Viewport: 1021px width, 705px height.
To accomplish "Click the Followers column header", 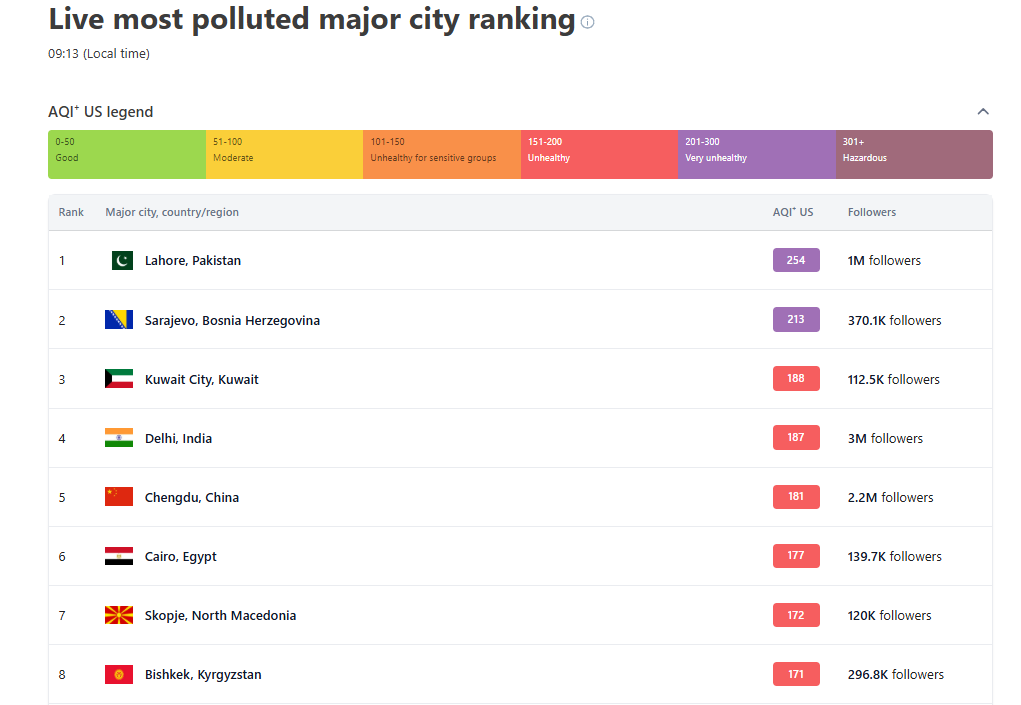I will click(872, 212).
